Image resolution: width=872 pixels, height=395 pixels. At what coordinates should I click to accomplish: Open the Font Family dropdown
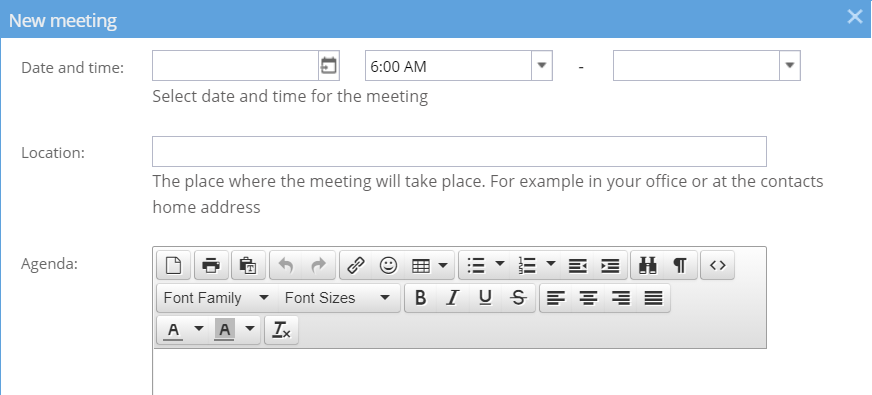coord(217,298)
